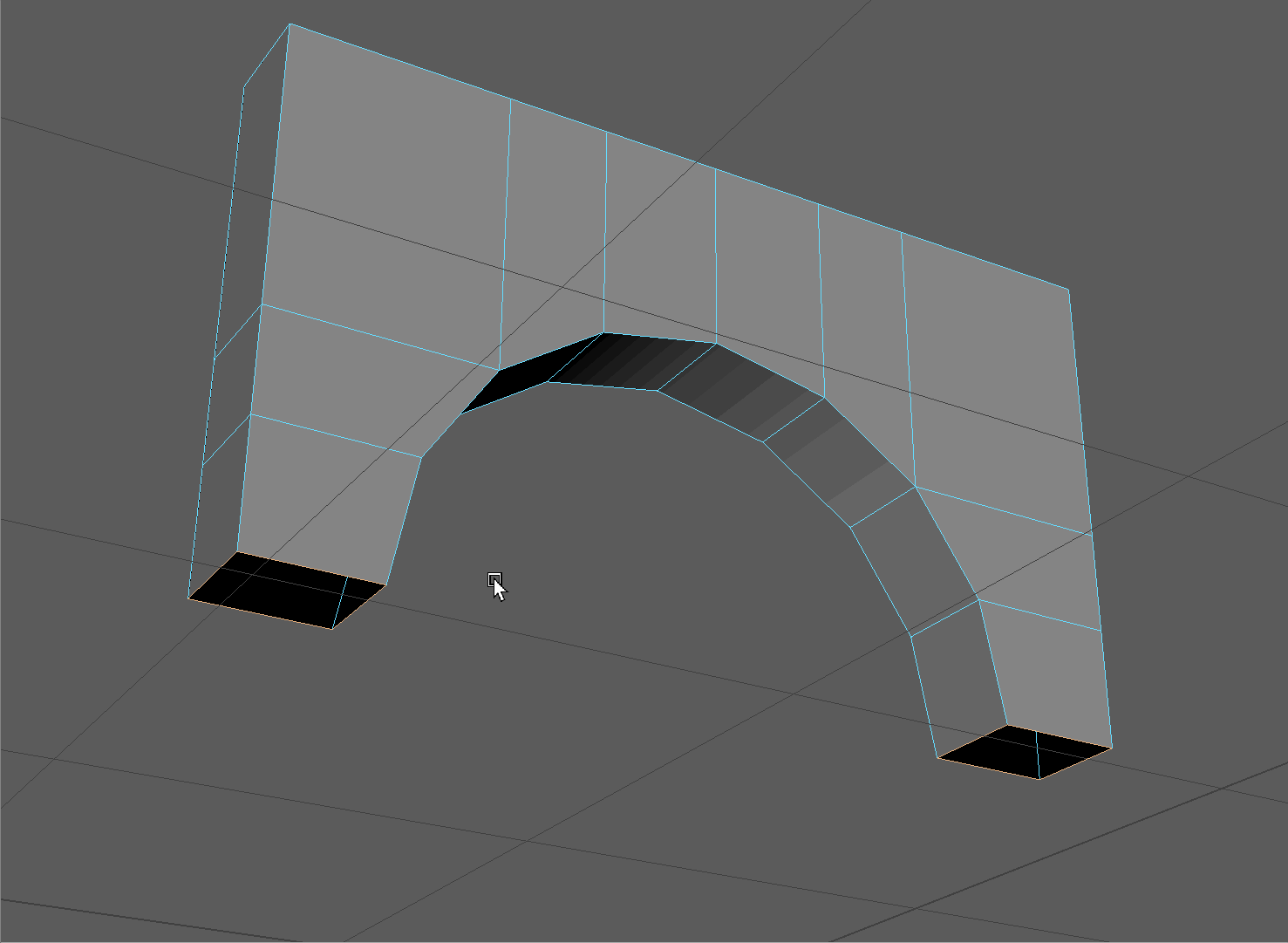
Task: Click the top-left corner vertex of wall
Action: (290, 24)
